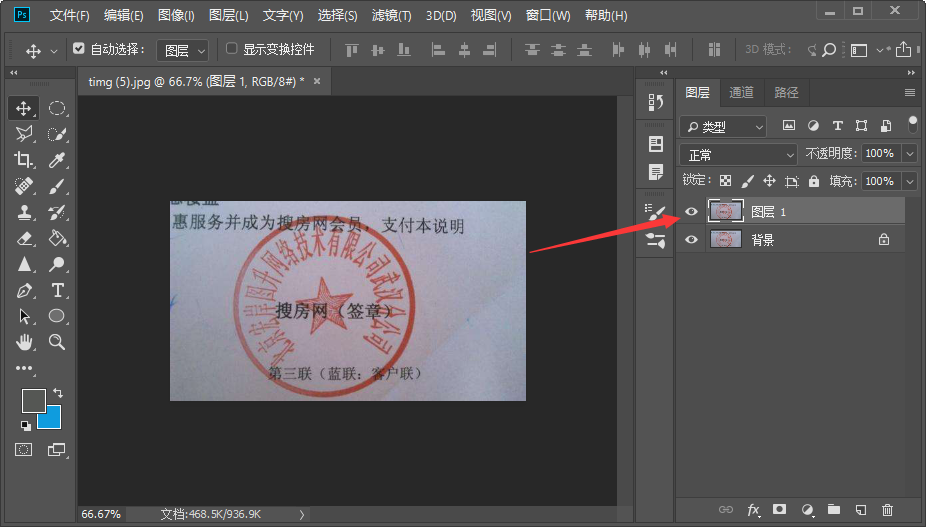The height and width of the screenshot is (527, 926).
Task: Select the History Brush tool
Action: point(57,212)
